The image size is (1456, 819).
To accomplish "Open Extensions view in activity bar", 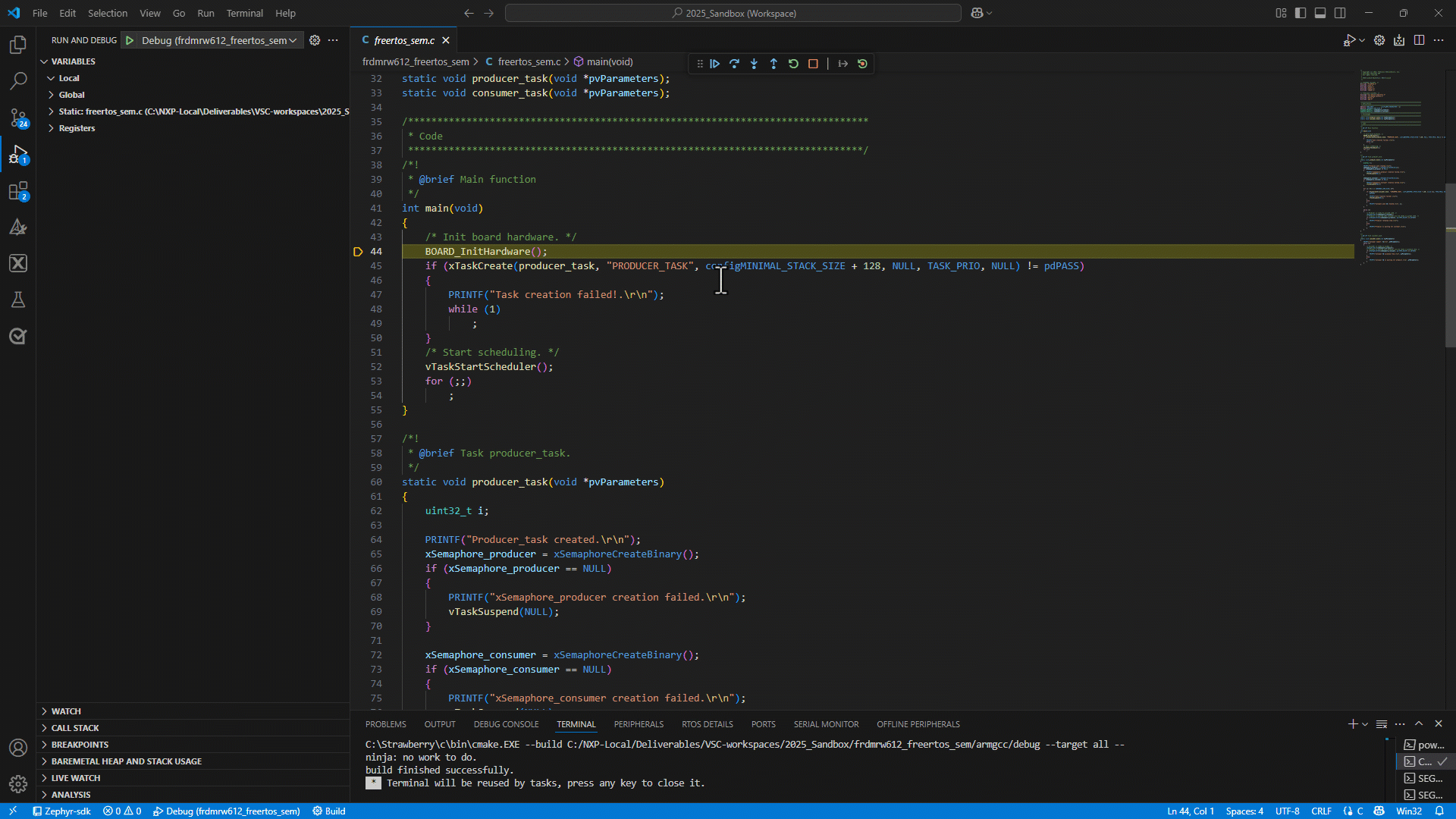I will click(x=18, y=191).
